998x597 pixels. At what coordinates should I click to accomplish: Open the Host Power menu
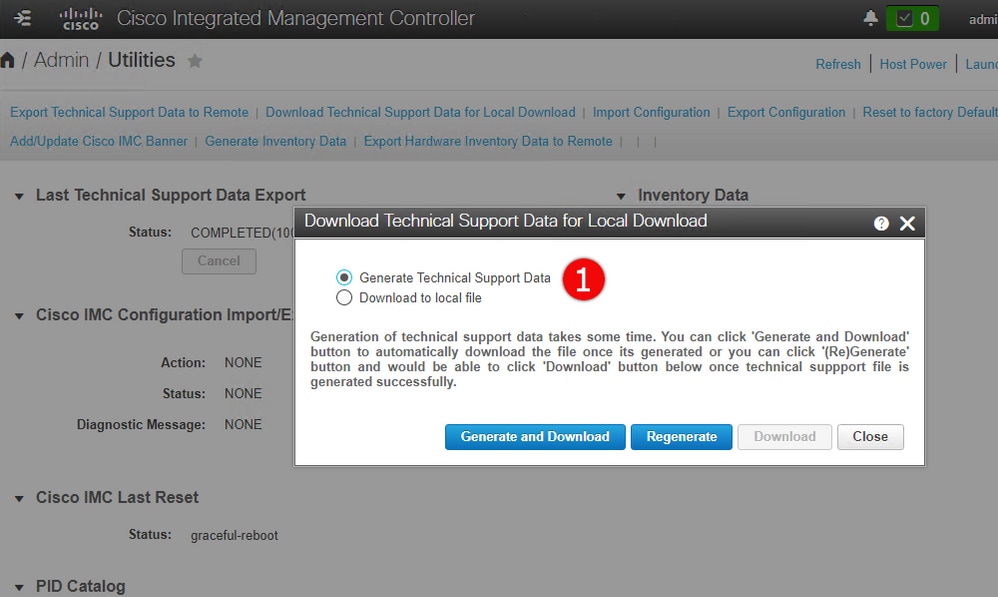click(x=913, y=64)
